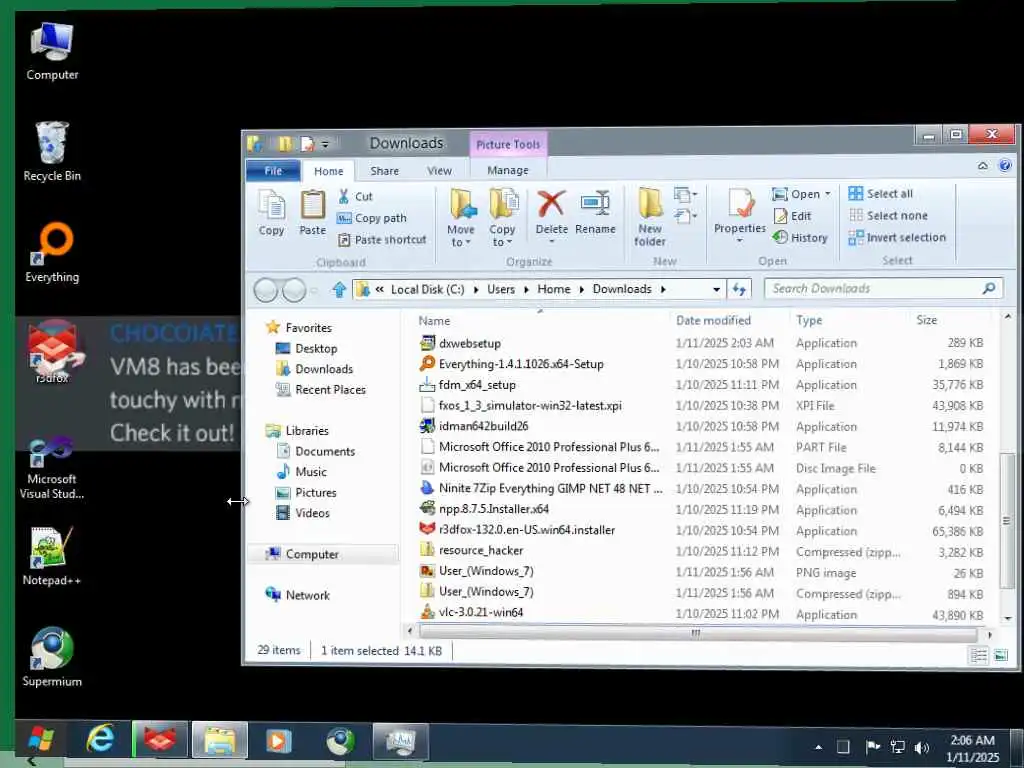Click Invert selection

click(x=897, y=238)
